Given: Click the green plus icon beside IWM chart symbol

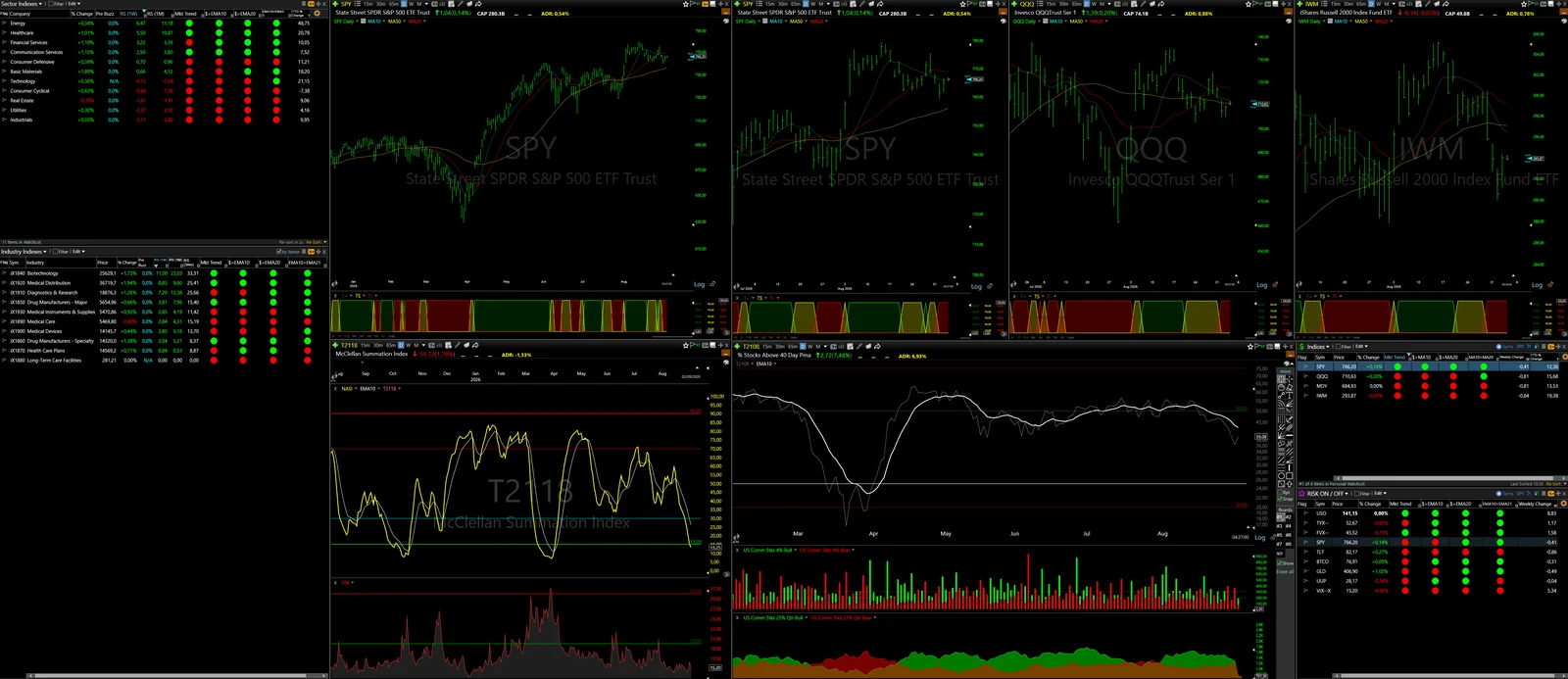Looking at the screenshot, I should (1300, 4).
